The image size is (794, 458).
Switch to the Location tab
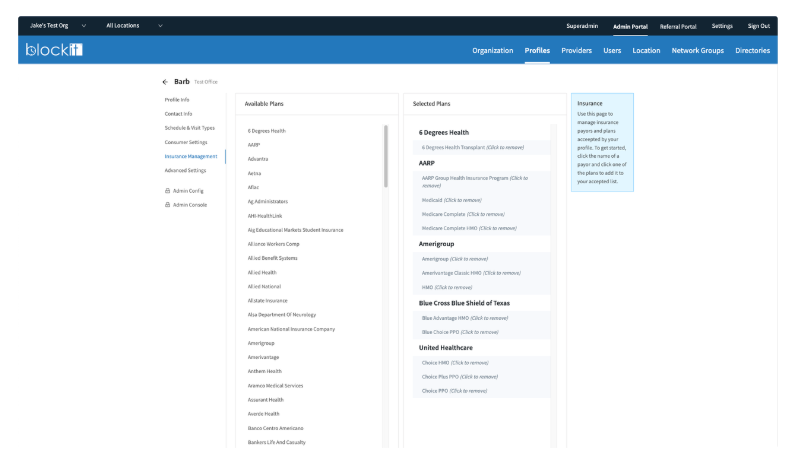(x=646, y=51)
